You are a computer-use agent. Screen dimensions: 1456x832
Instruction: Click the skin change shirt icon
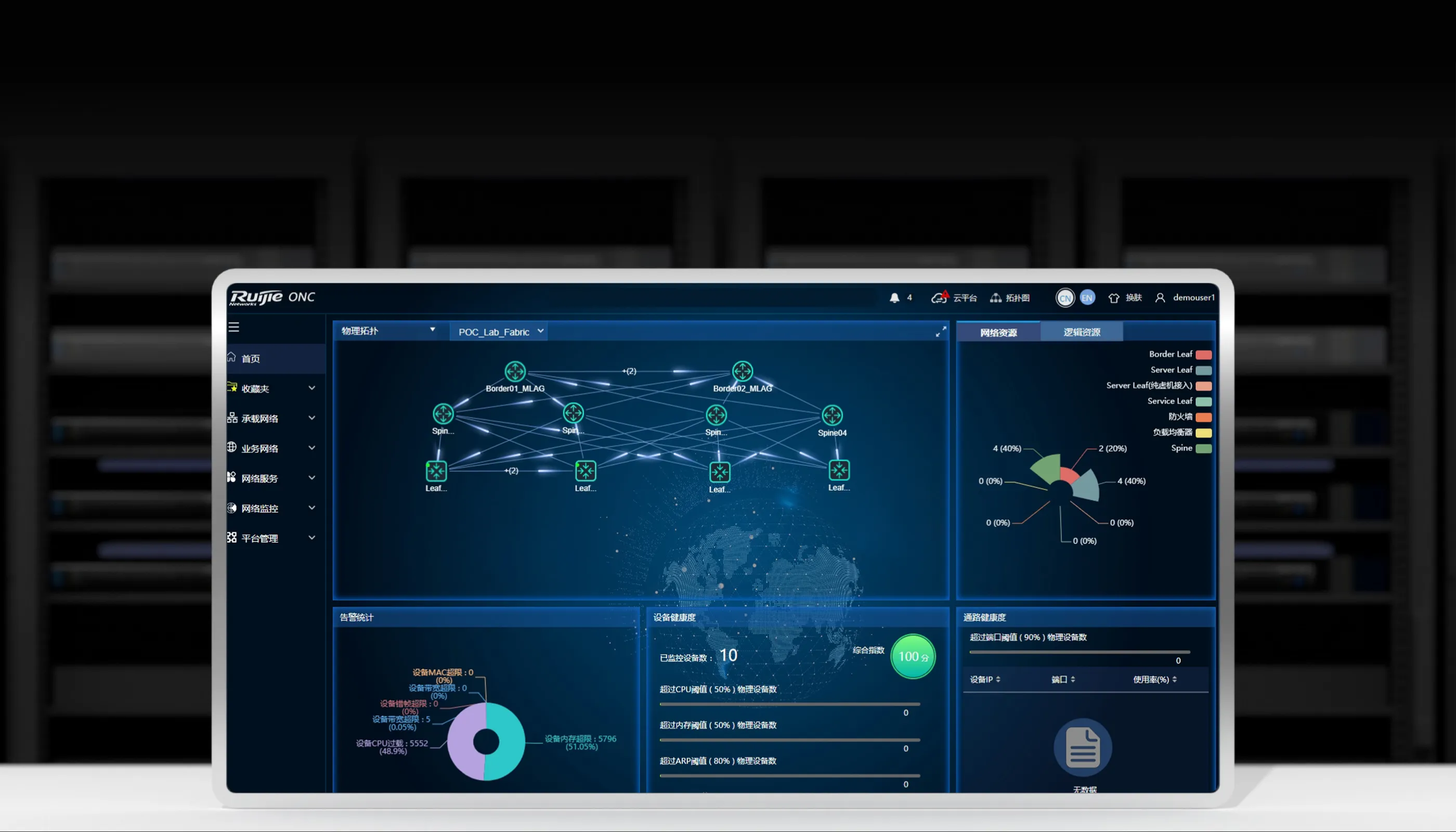[x=1114, y=298]
